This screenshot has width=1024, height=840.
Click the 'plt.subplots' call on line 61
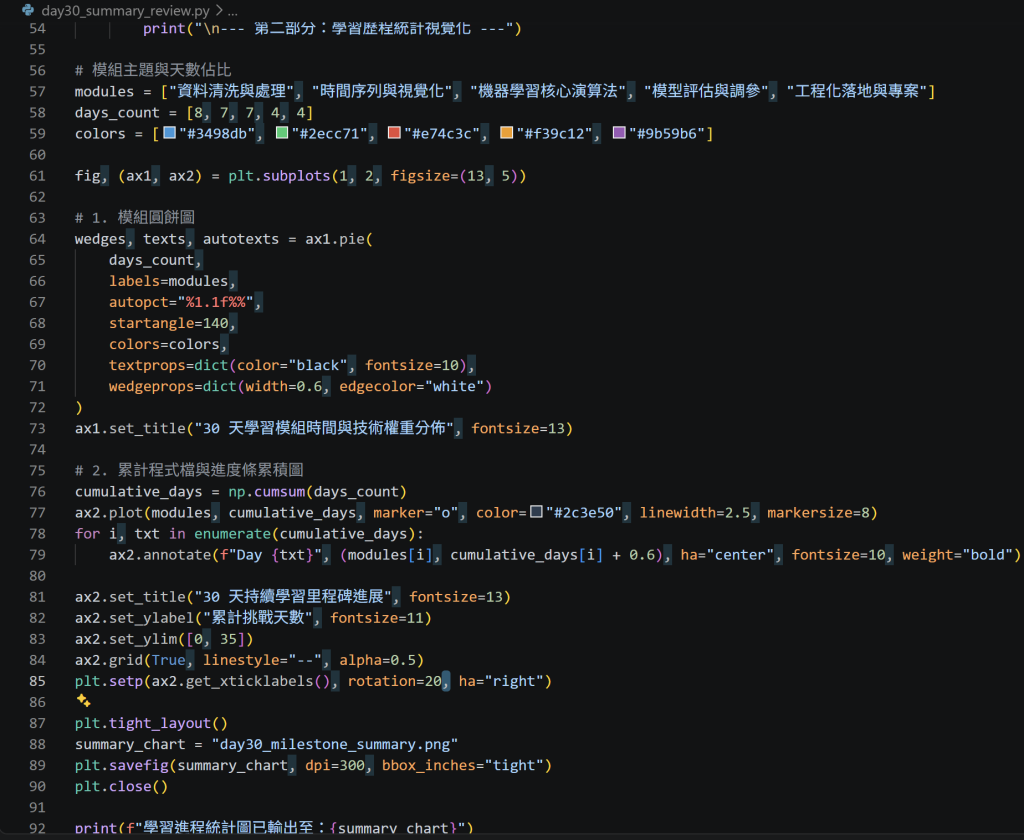[279, 176]
